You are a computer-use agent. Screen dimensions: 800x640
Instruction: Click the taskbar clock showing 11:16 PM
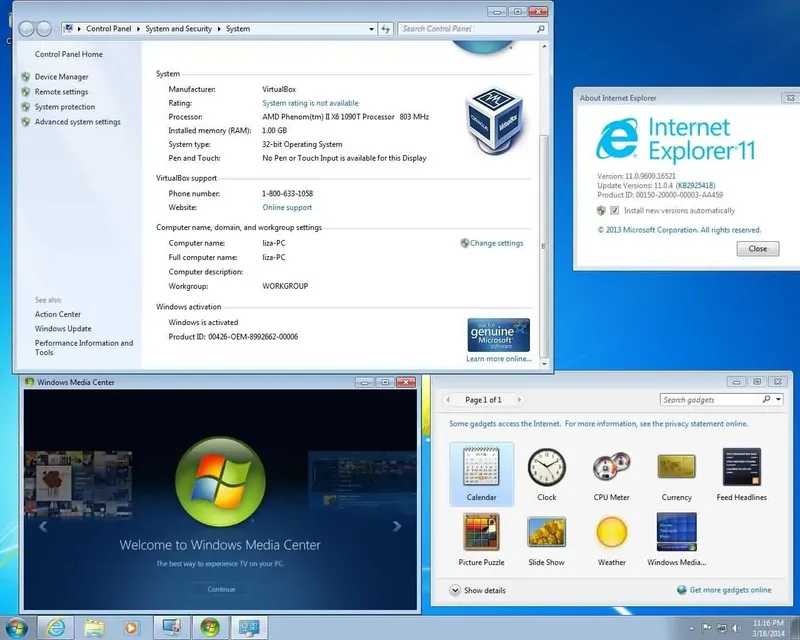click(768, 628)
